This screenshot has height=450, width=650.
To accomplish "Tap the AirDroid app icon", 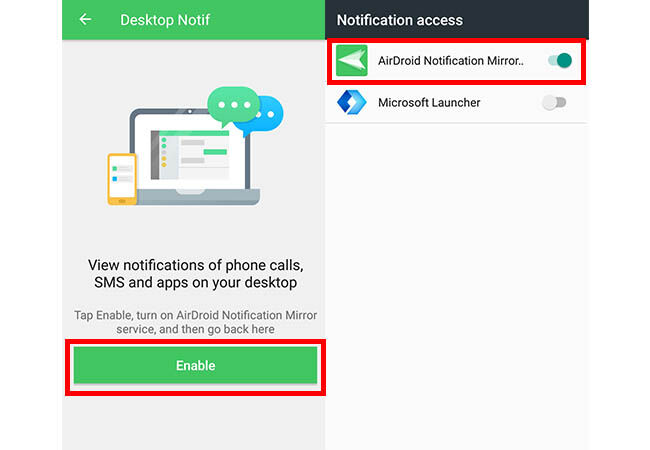I will (x=352, y=60).
